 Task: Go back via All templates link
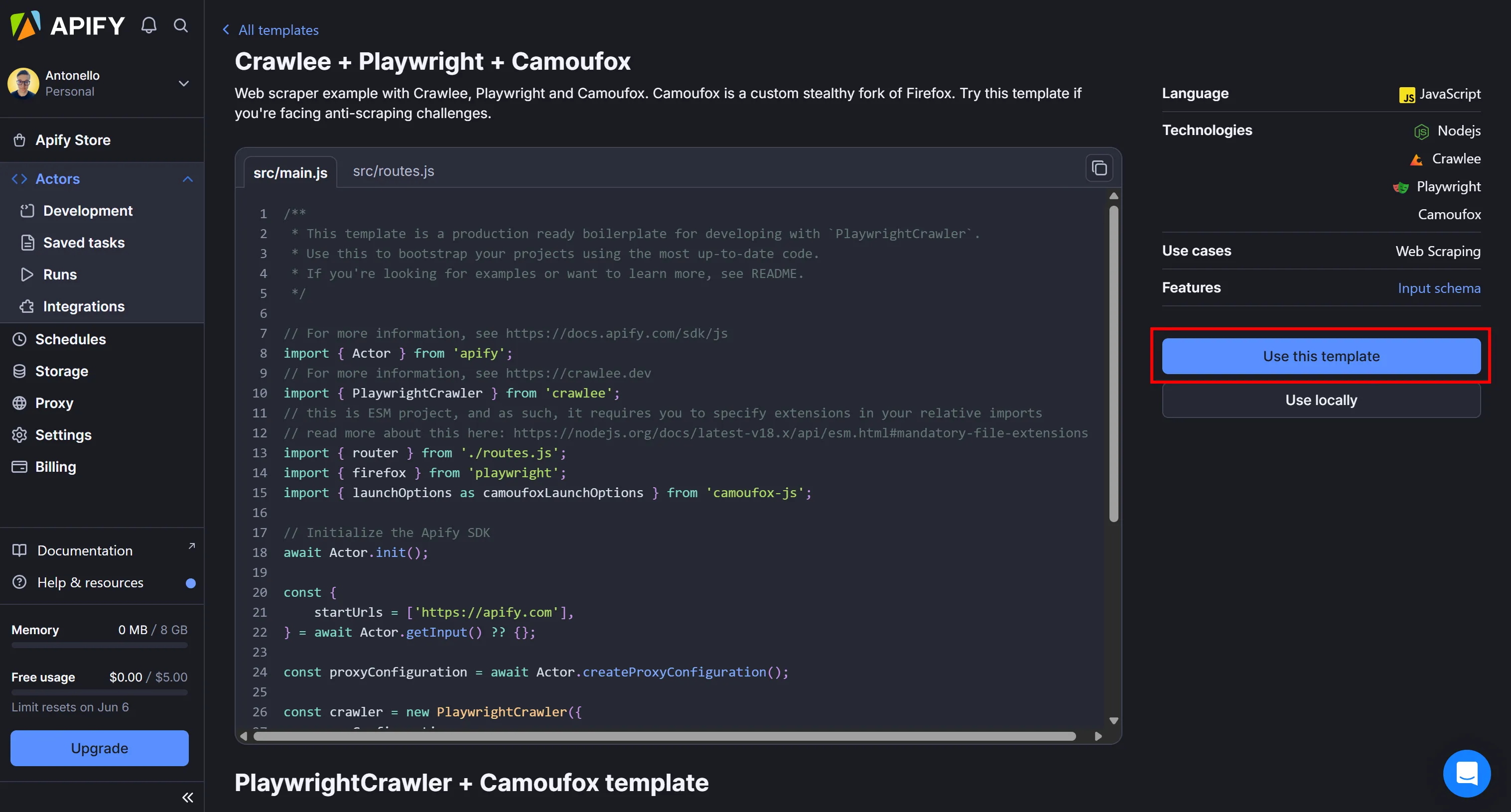coord(271,30)
